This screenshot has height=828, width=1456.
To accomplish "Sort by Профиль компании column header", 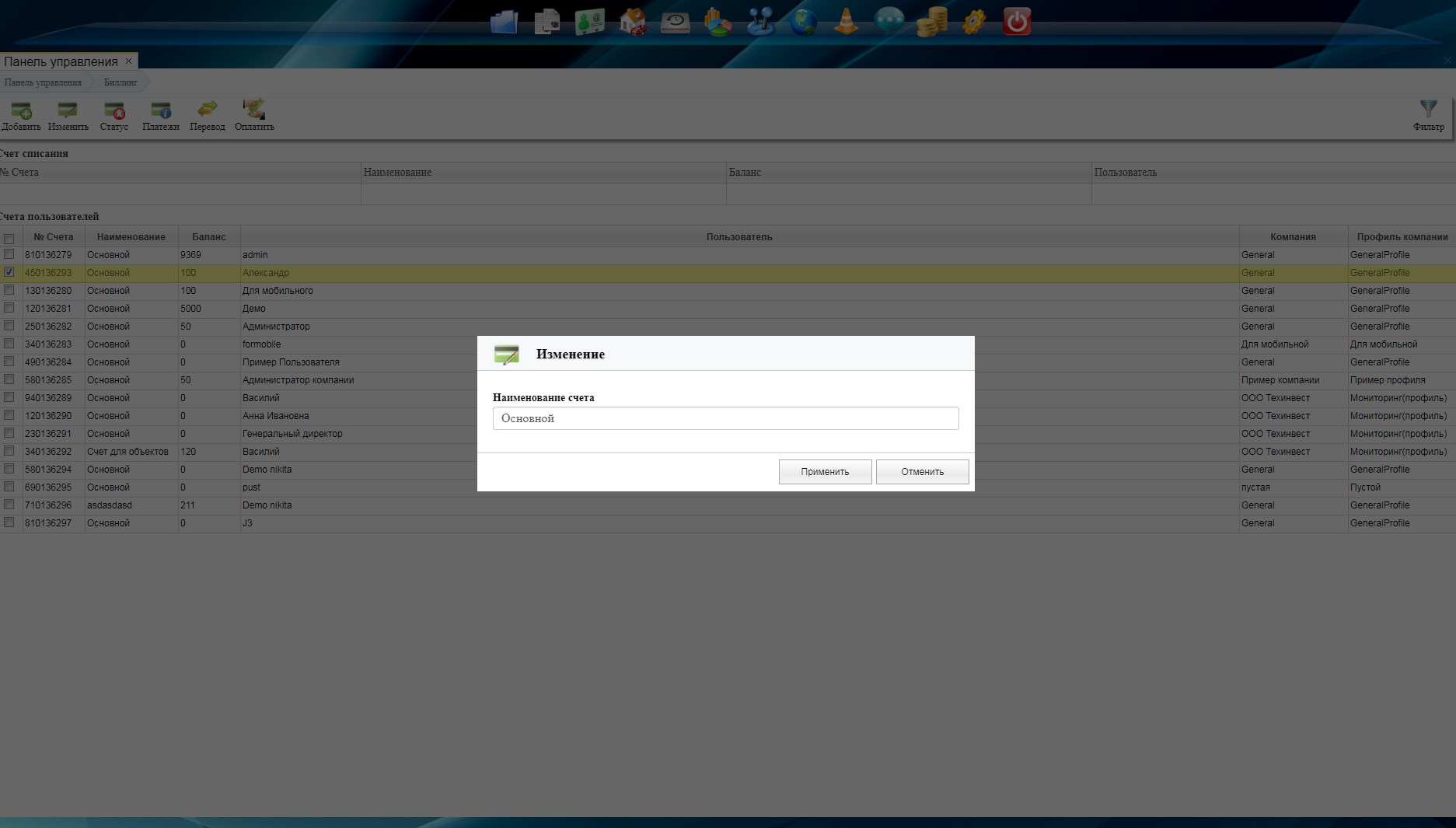I will [1402, 237].
